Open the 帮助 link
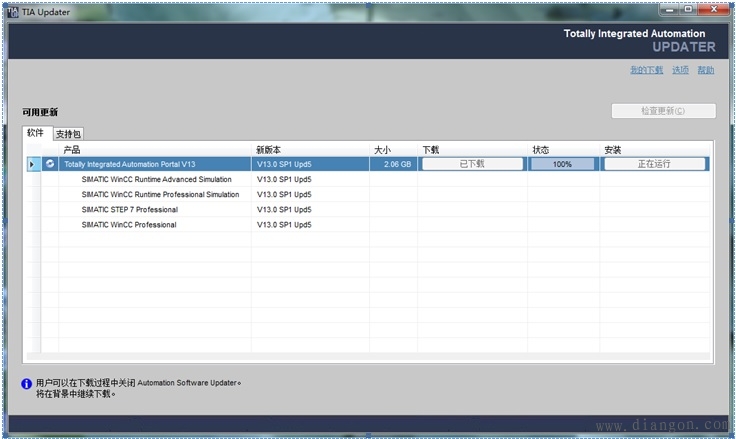 coord(705,70)
